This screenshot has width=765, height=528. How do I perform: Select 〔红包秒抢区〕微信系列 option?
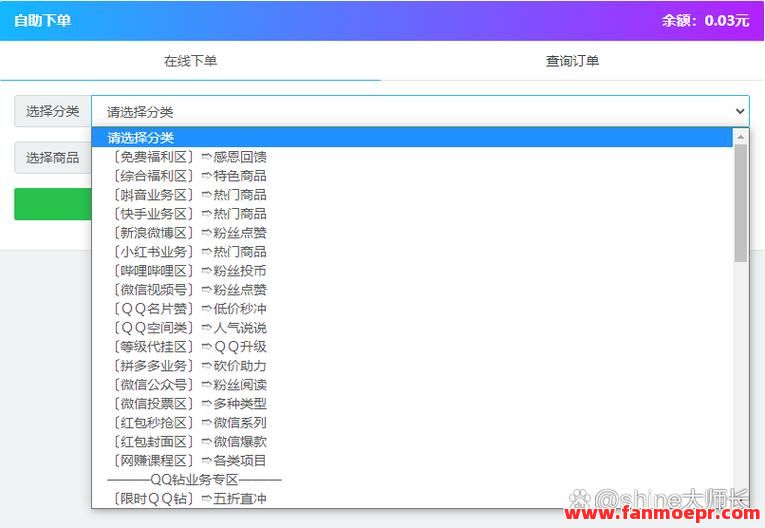coord(412,423)
